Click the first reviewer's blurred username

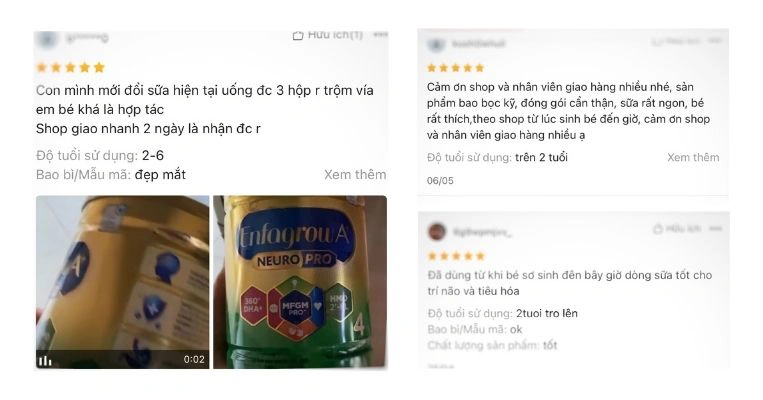[x=88, y=37]
